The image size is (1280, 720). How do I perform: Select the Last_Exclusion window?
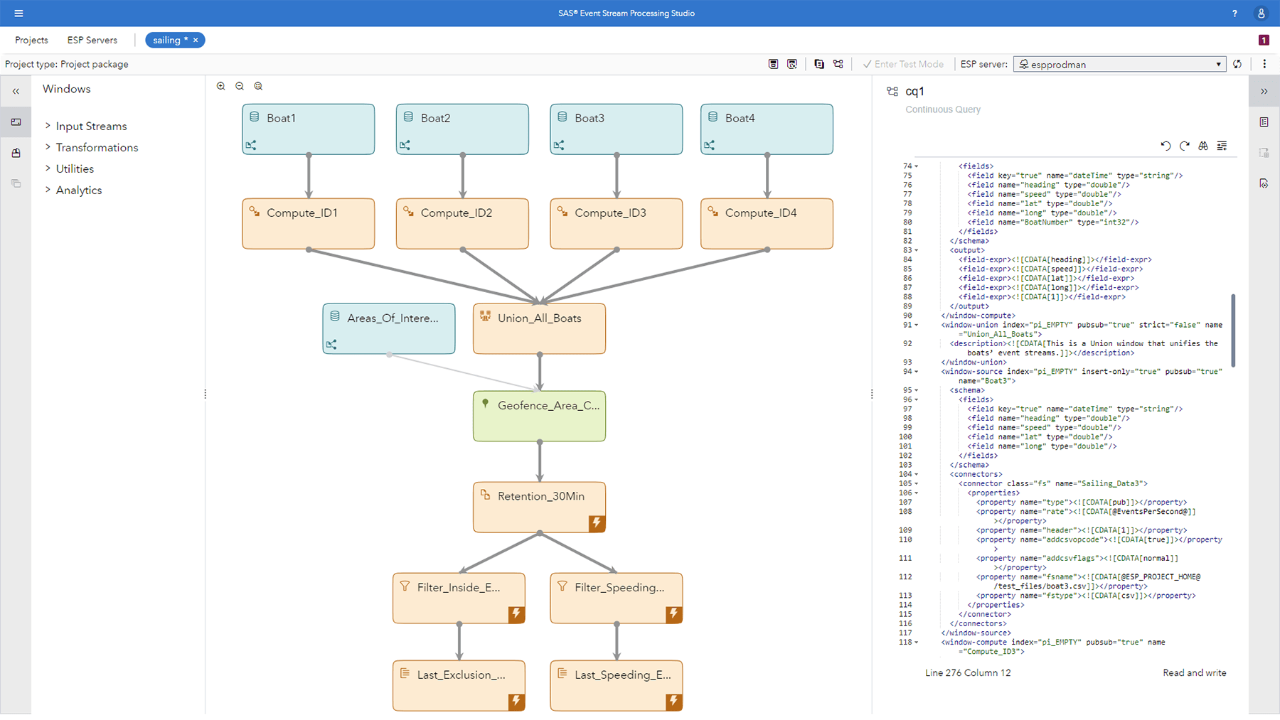coord(459,685)
